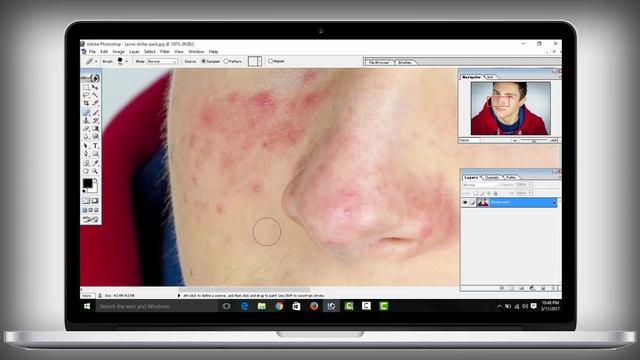Click the foreground color swatch
This screenshot has height=360, width=640.
(88, 183)
